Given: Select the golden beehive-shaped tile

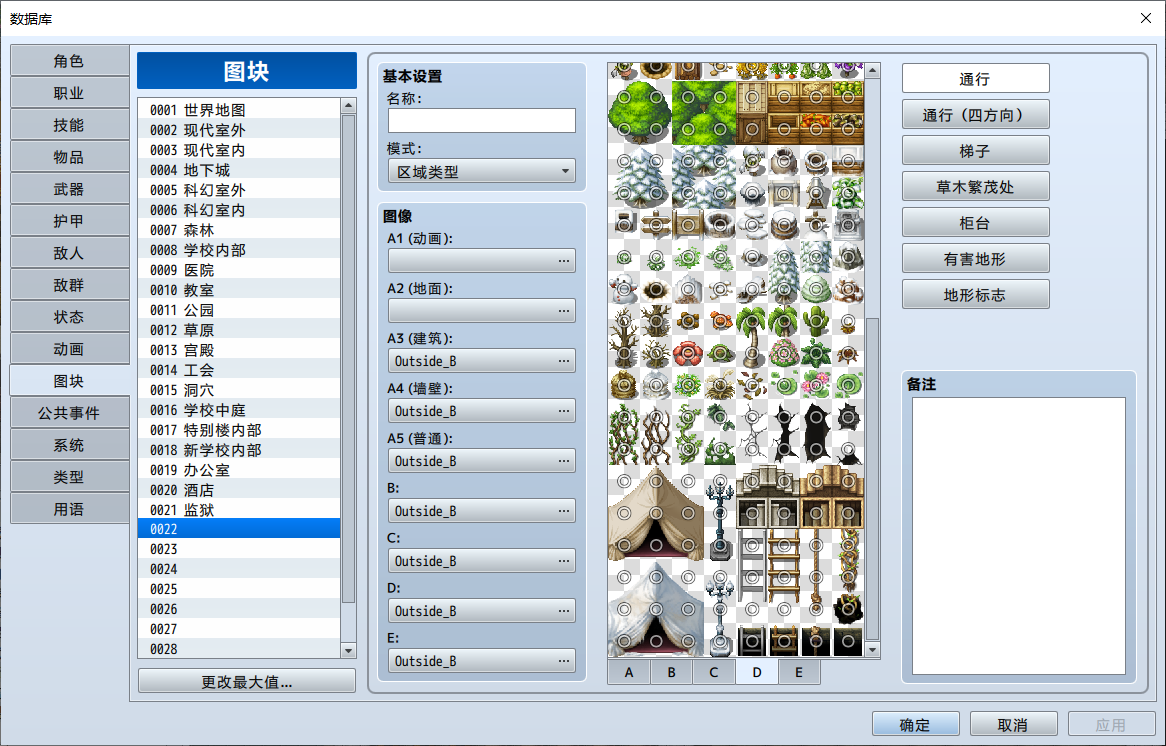Looking at the screenshot, I should [x=624, y=385].
